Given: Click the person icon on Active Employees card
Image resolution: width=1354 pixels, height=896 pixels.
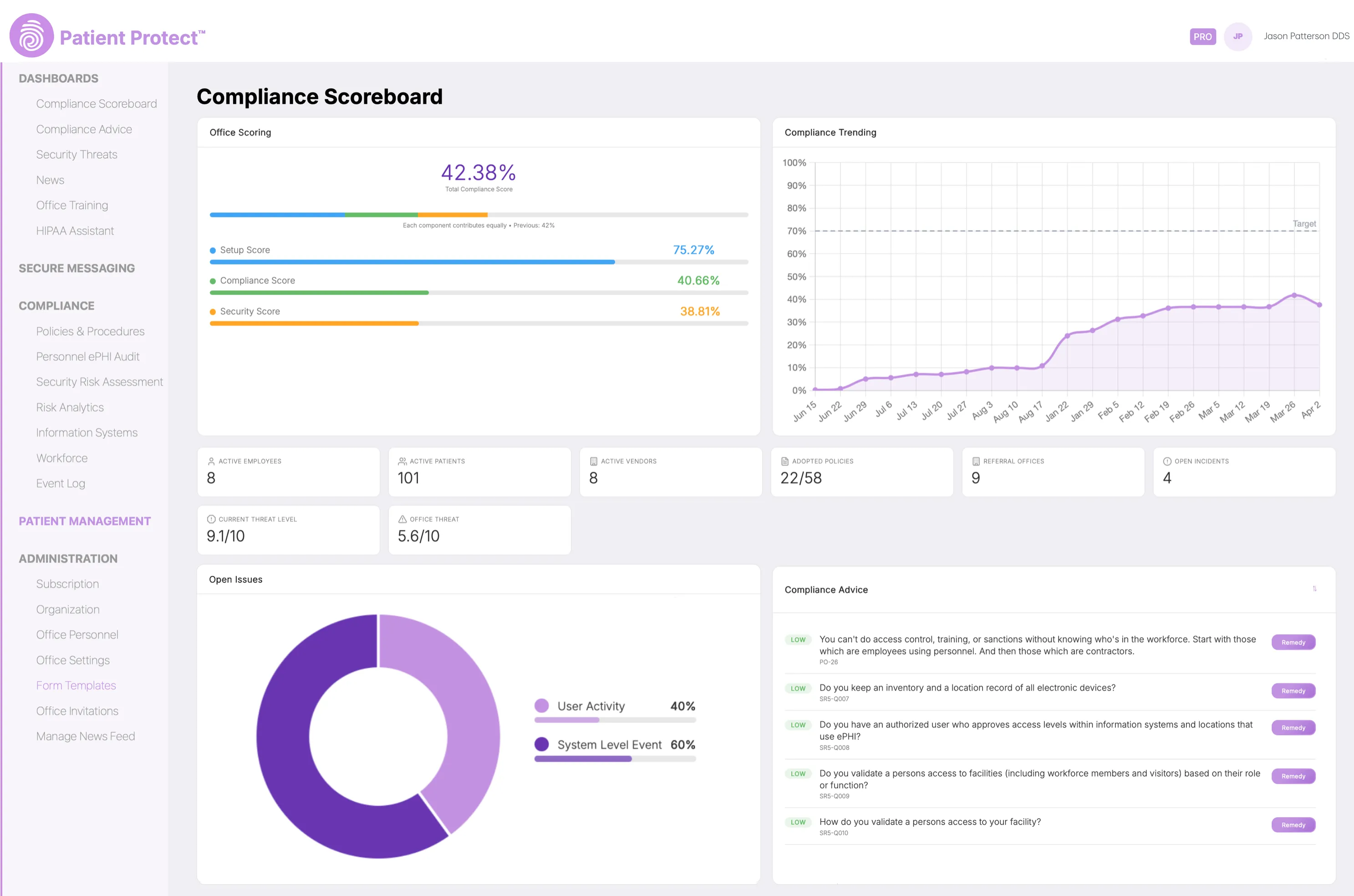Looking at the screenshot, I should pyautogui.click(x=211, y=461).
